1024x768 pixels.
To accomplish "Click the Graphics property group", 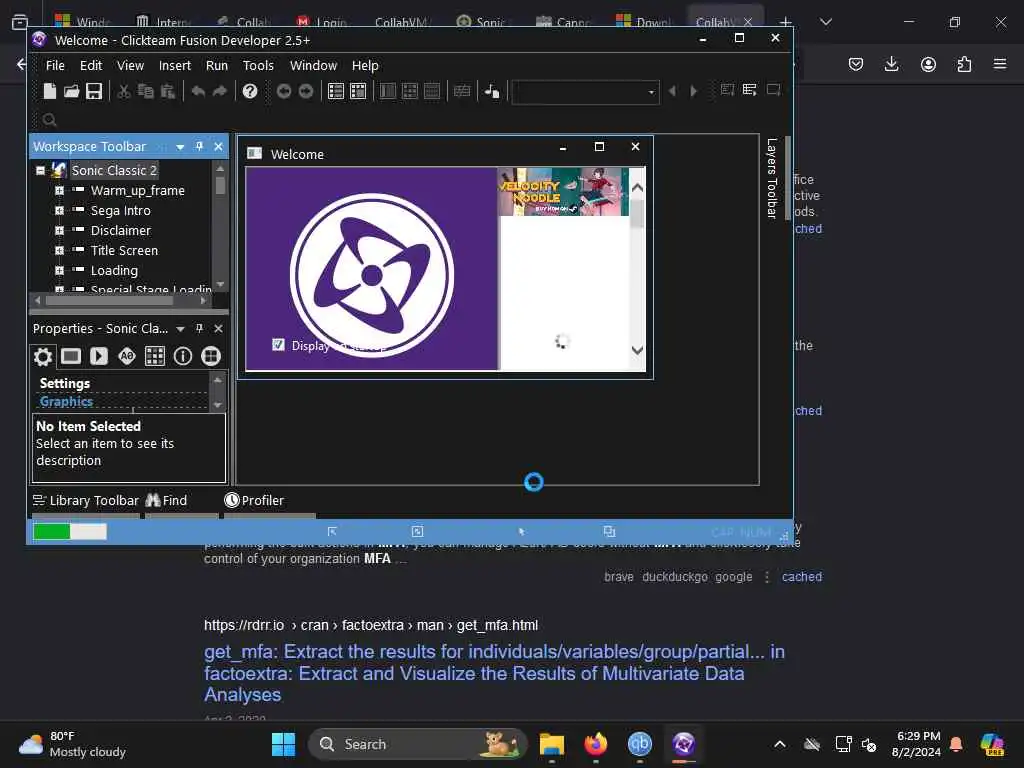I will click(66, 401).
